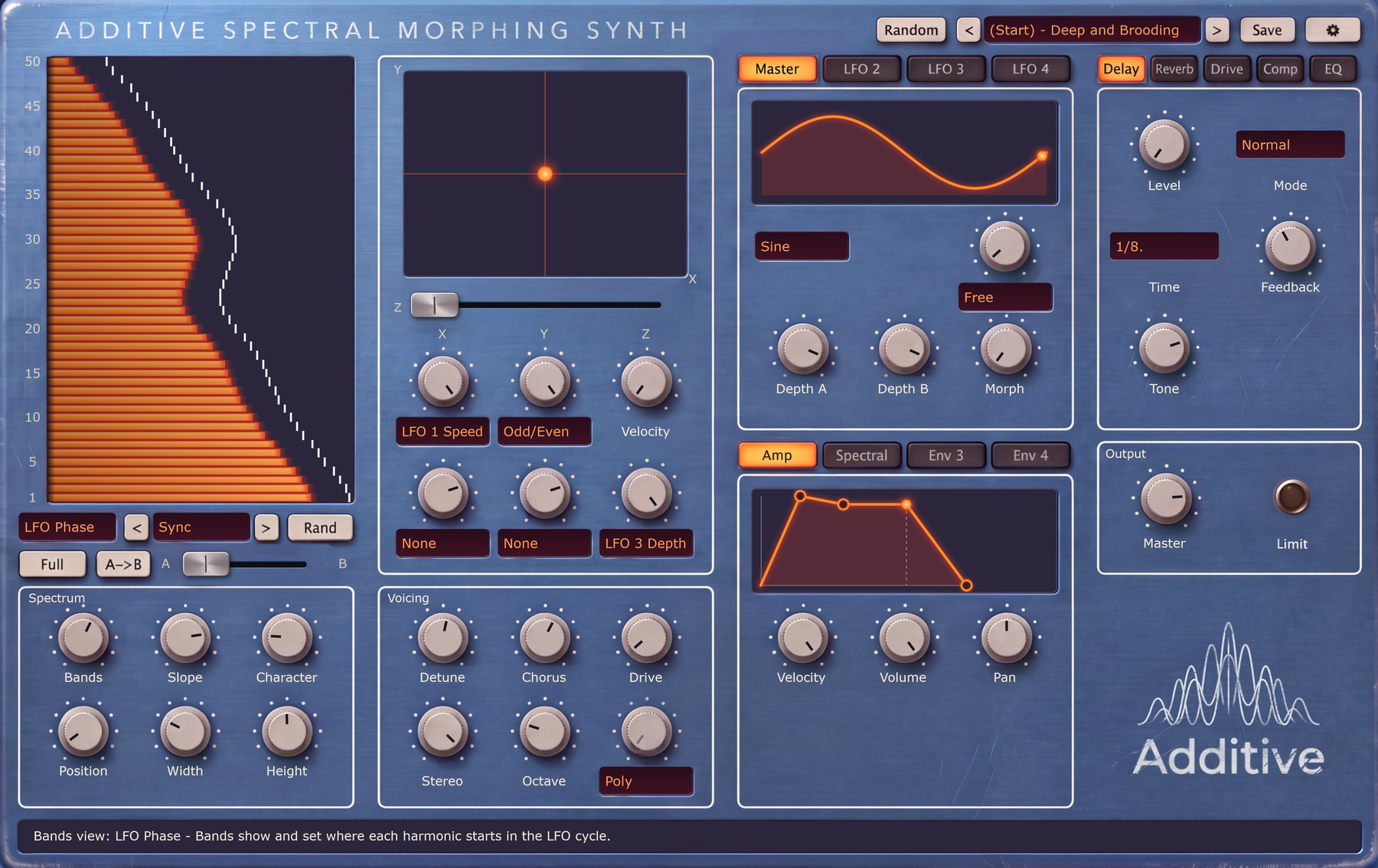Save the current preset

pyautogui.click(x=1267, y=30)
